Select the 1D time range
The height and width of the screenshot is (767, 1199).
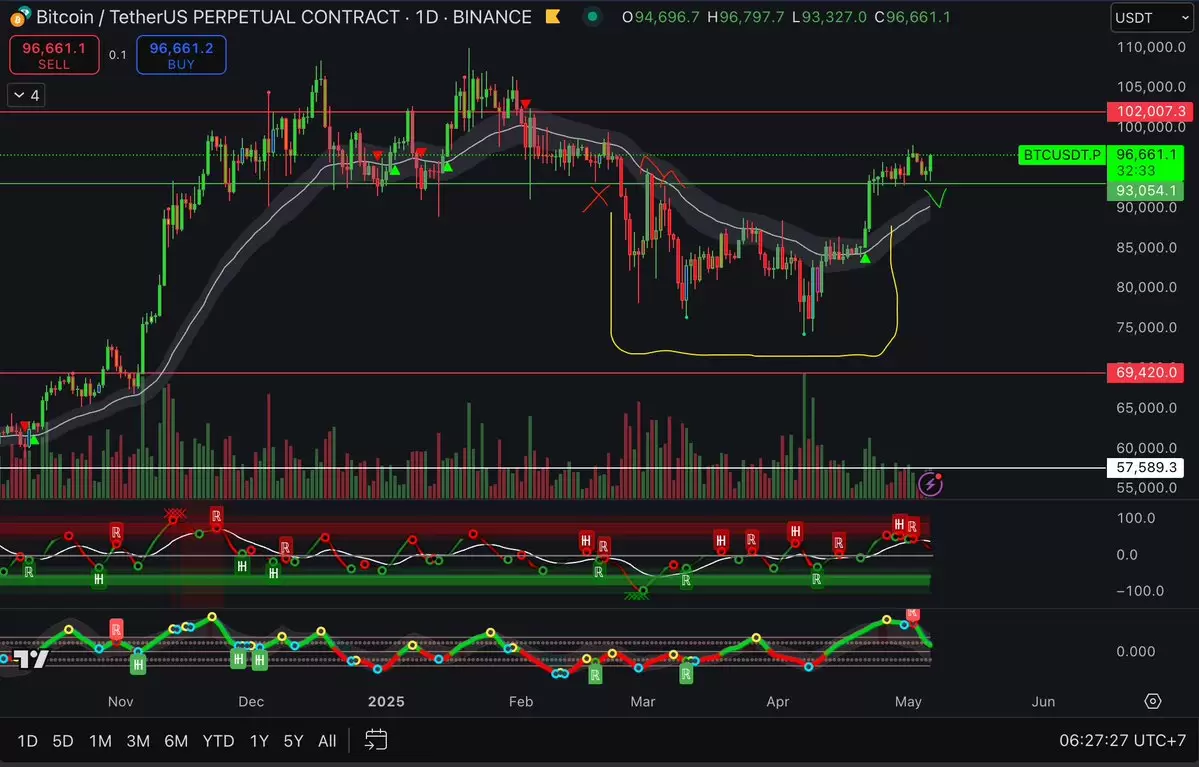pyautogui.click(x=28, y=740)
